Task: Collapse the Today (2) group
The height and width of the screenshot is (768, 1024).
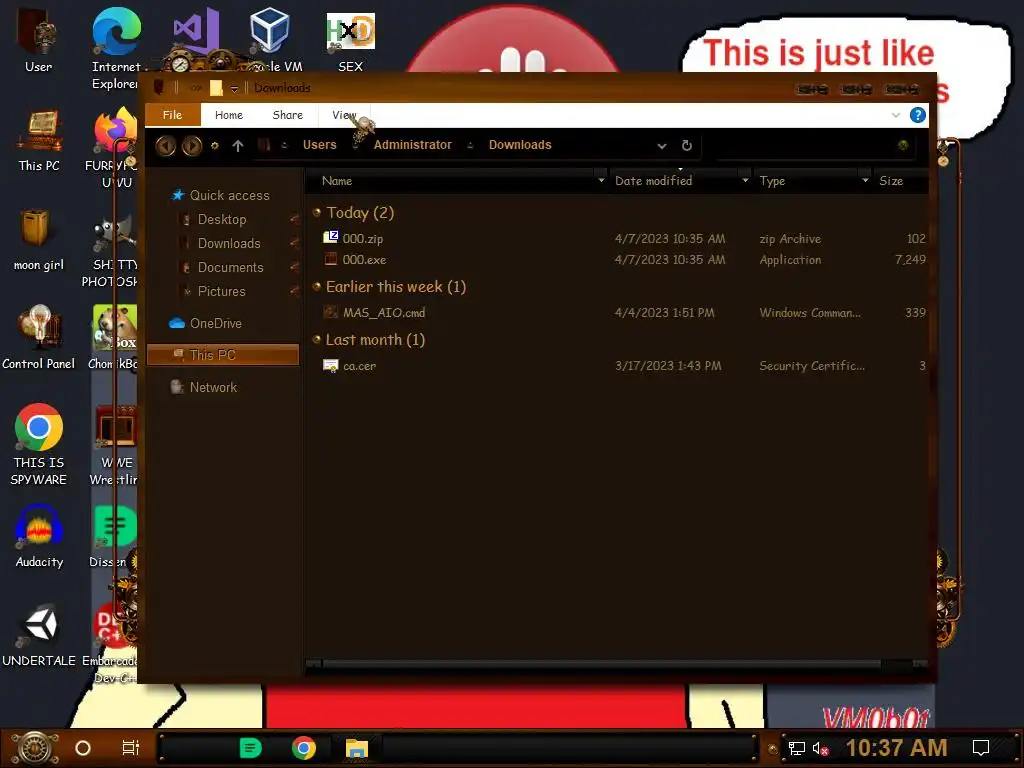Action: coord(317,212)
